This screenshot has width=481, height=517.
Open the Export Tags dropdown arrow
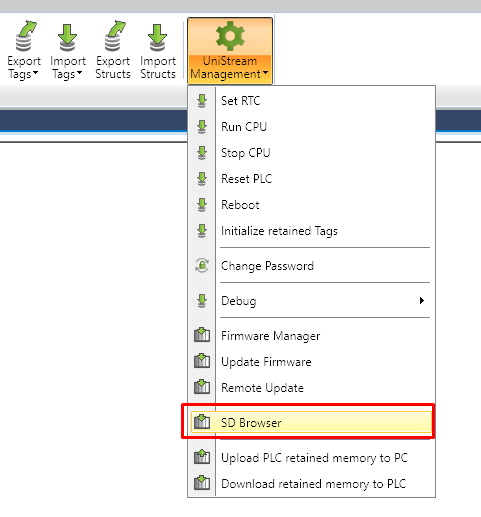tap(35, 72)
